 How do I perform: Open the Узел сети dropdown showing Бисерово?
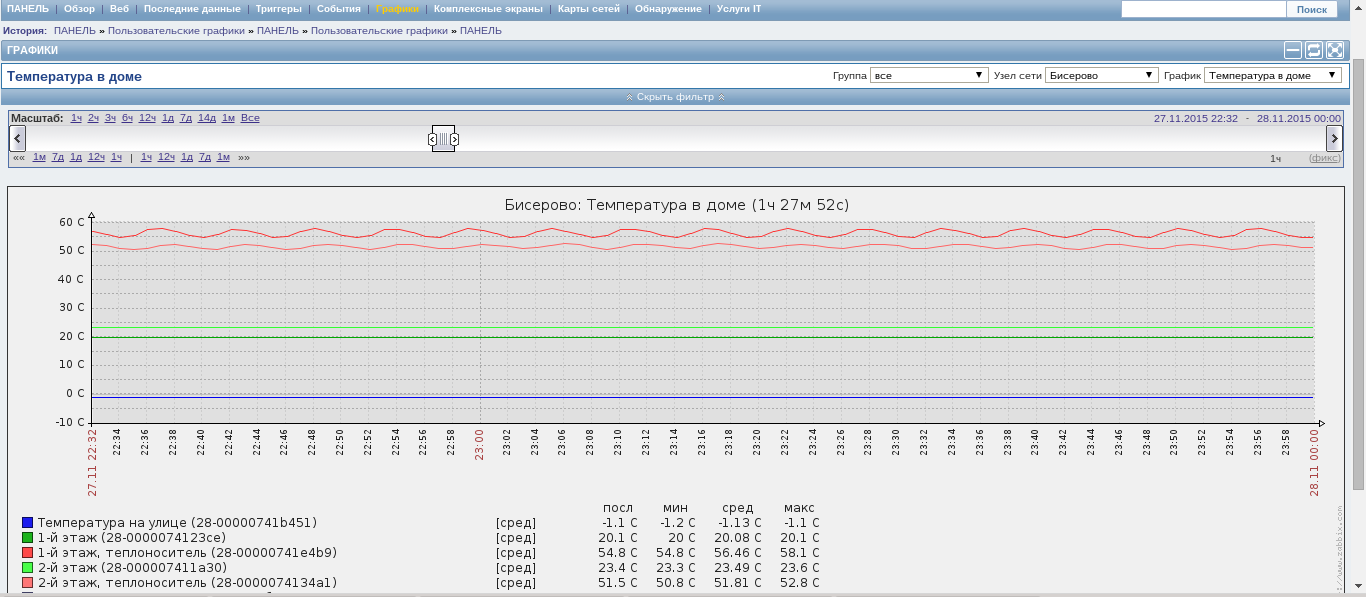coord(1102,75)
